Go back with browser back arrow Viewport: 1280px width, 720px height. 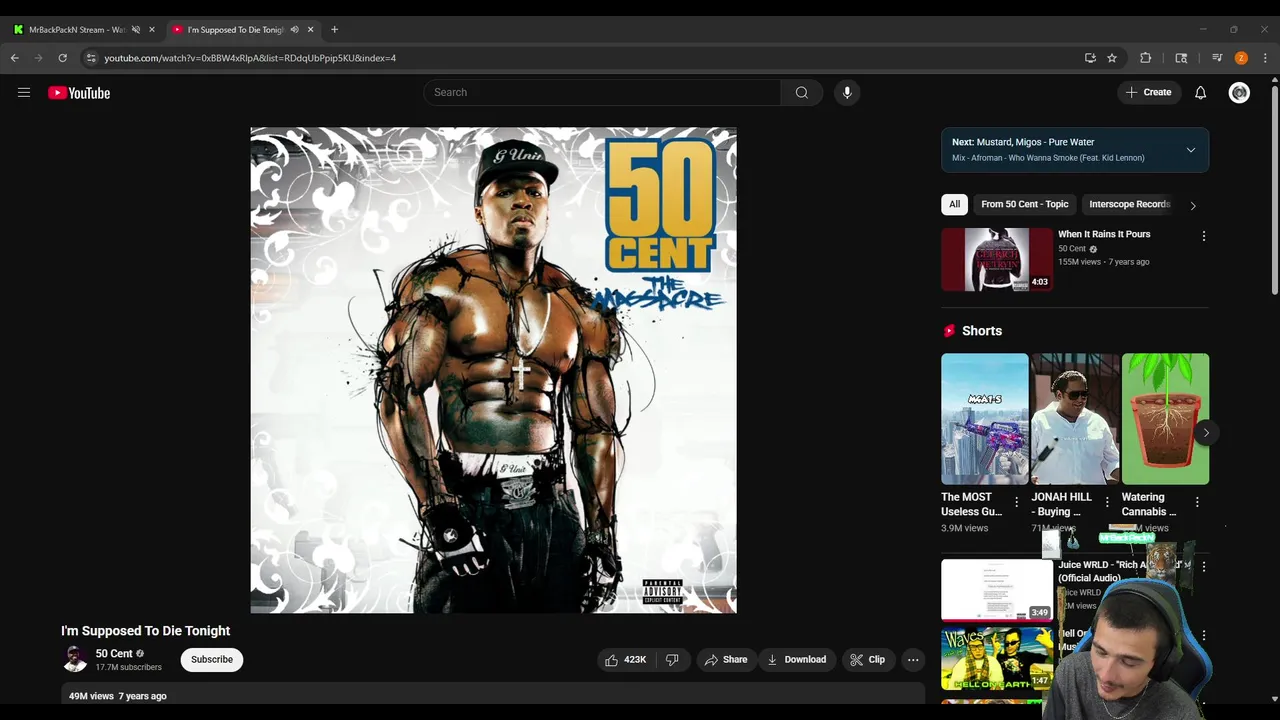point(15,58)
